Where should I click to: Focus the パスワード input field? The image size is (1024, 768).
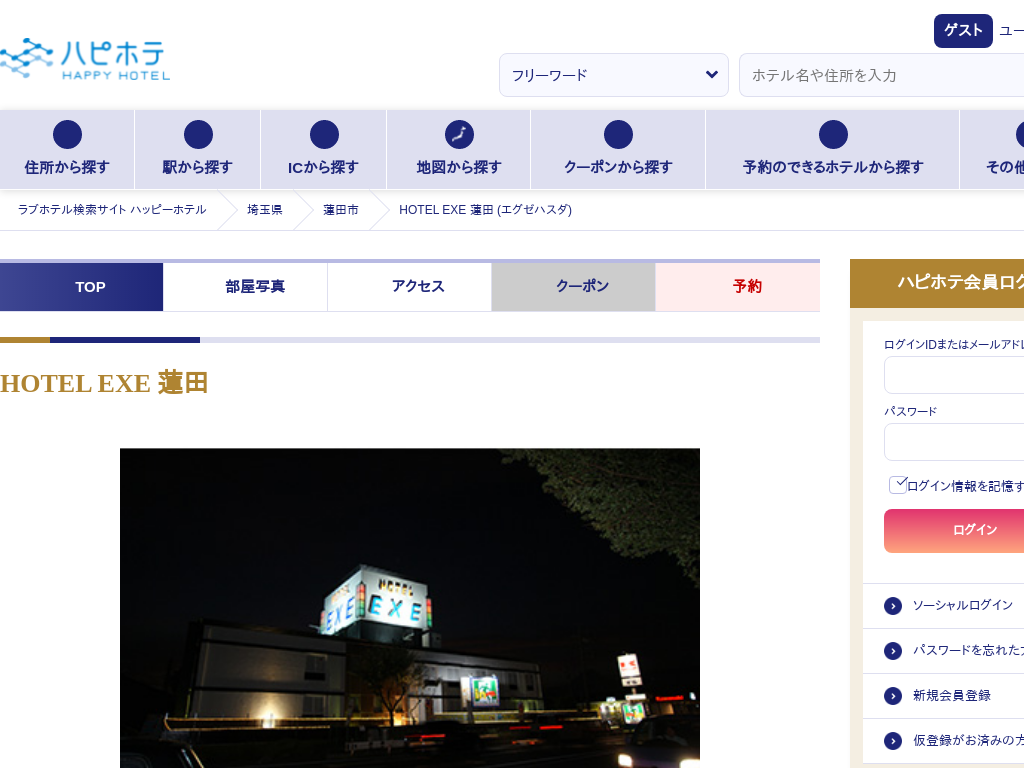(x=954, y=442)
